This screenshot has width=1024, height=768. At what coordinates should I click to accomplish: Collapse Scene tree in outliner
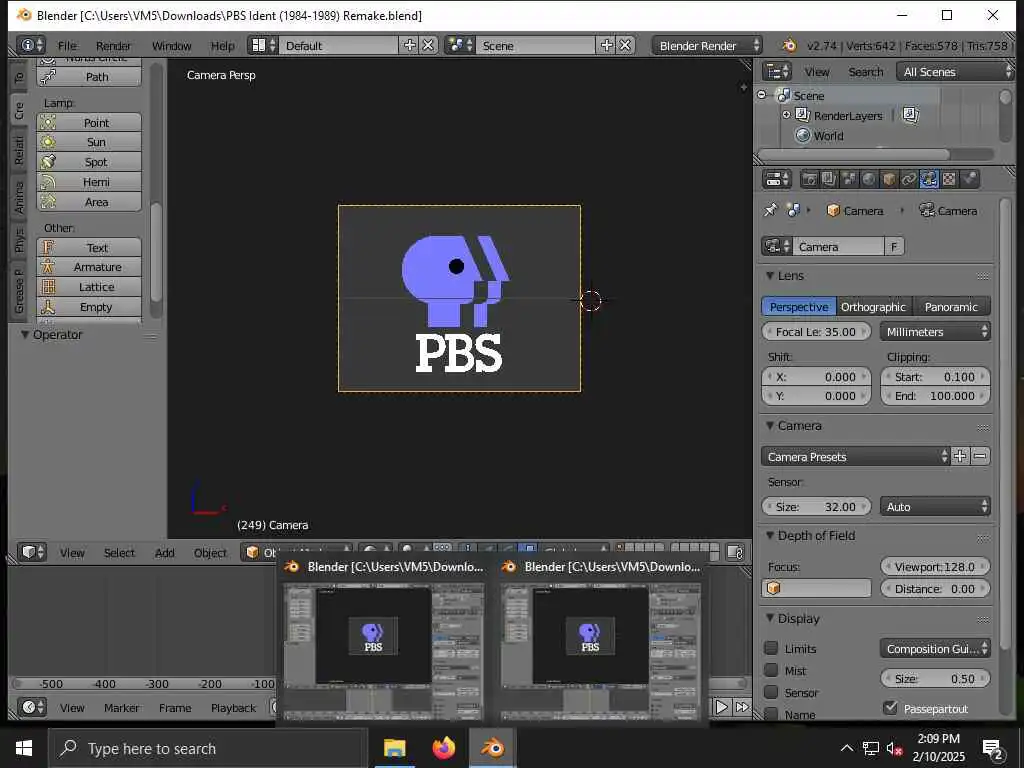[x=761, y=95]
